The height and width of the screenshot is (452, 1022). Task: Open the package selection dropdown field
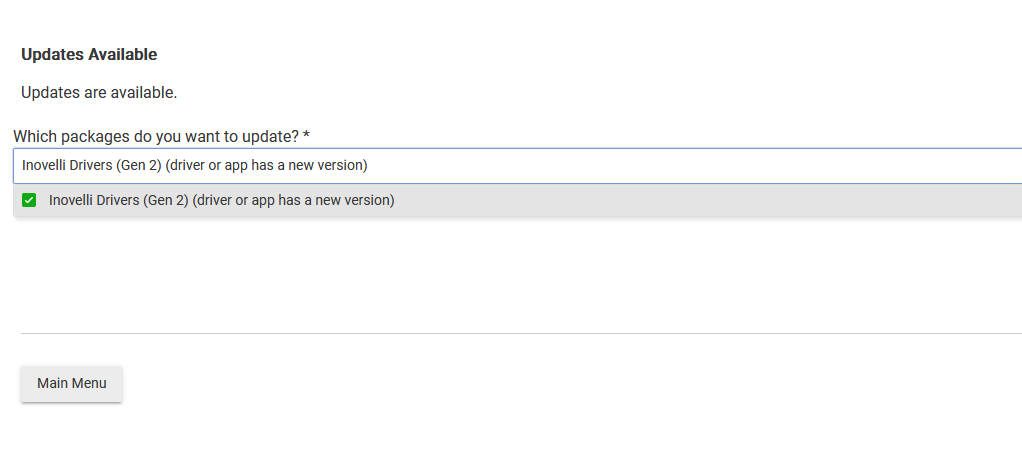click(518, 166)
